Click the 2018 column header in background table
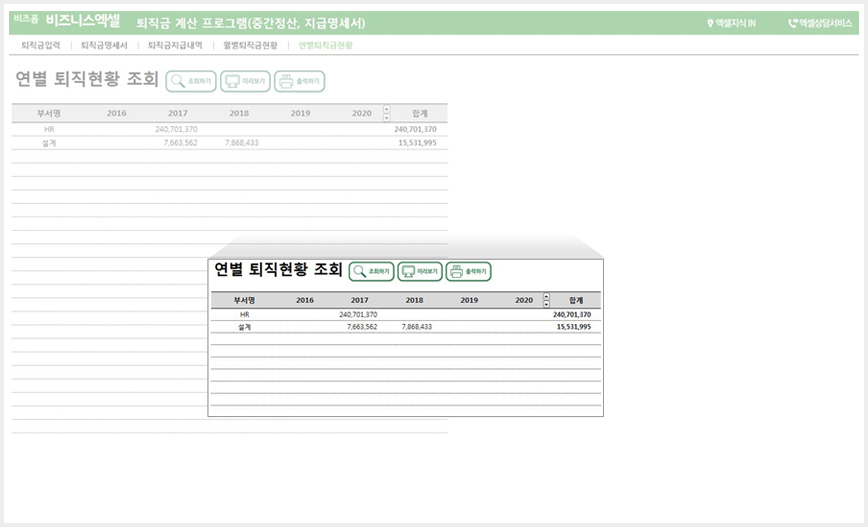The width and height of the screenshot is (868, 527). pyautogui.click(x=239, y=113)
